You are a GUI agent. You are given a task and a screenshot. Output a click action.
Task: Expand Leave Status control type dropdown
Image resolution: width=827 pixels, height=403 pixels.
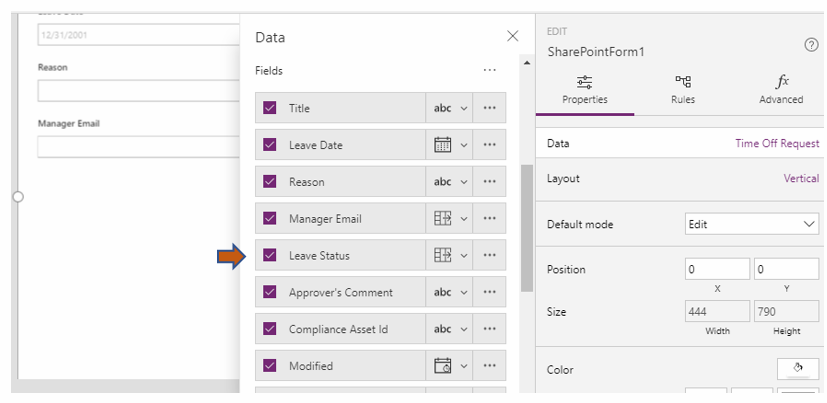pyautogui.click(x=464, y=256)
